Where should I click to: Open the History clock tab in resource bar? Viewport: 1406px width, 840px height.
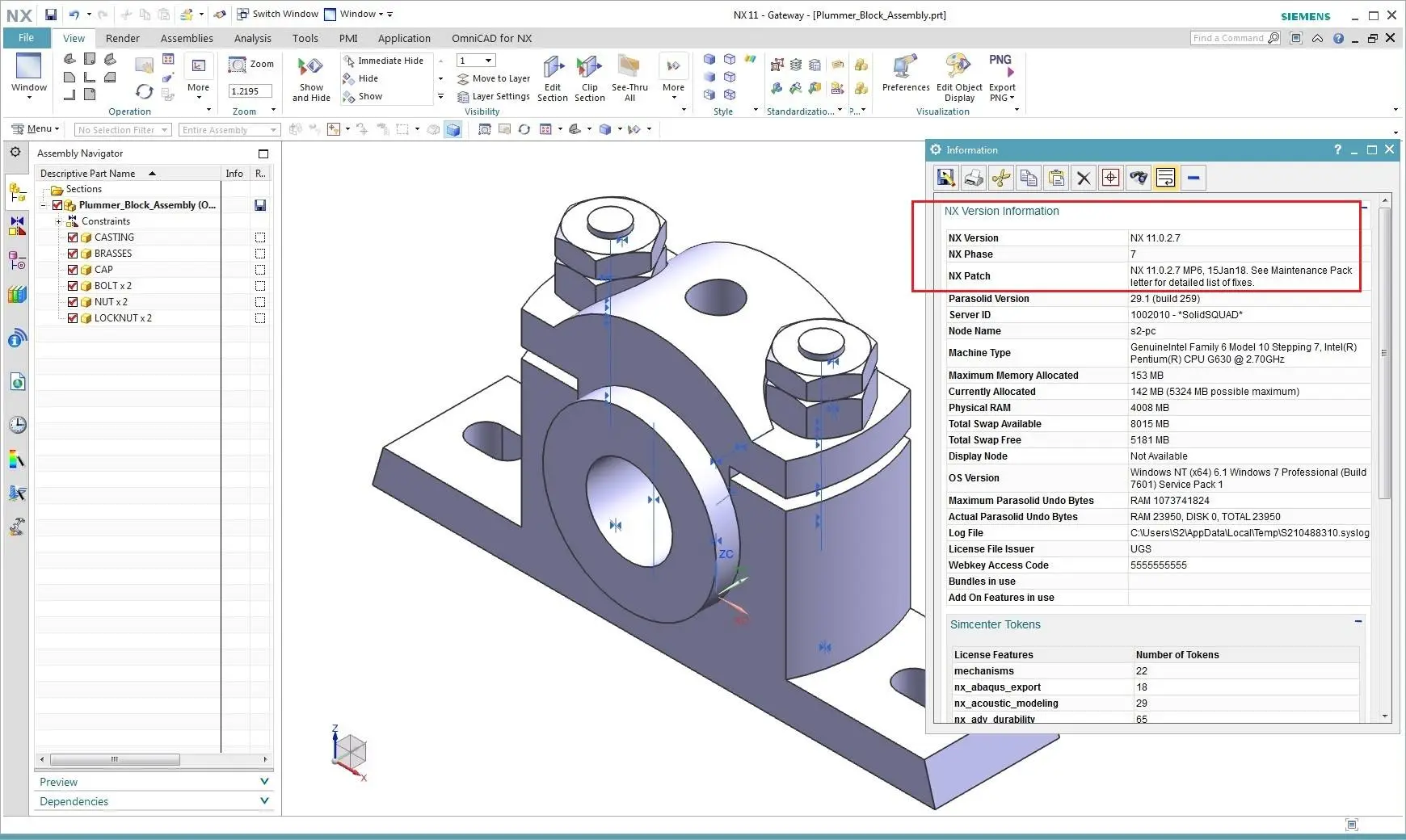click(x=17, y=425)
